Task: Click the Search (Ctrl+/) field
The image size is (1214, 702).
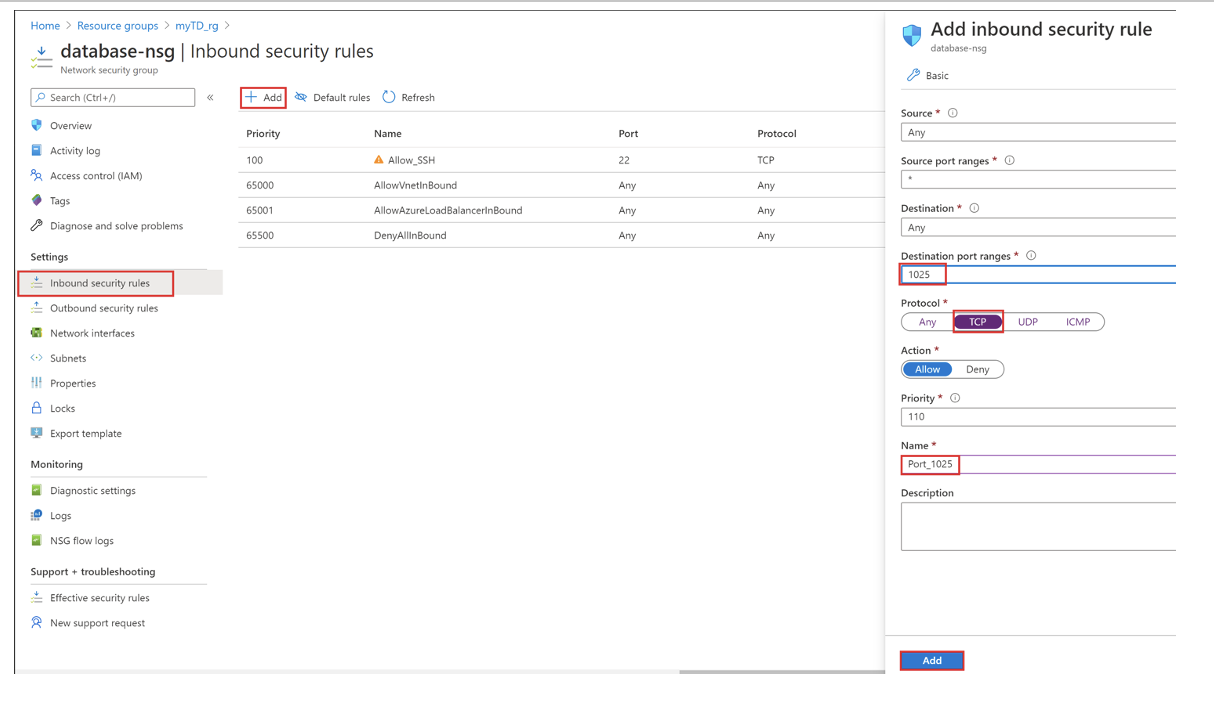Action: pos(113,97)
